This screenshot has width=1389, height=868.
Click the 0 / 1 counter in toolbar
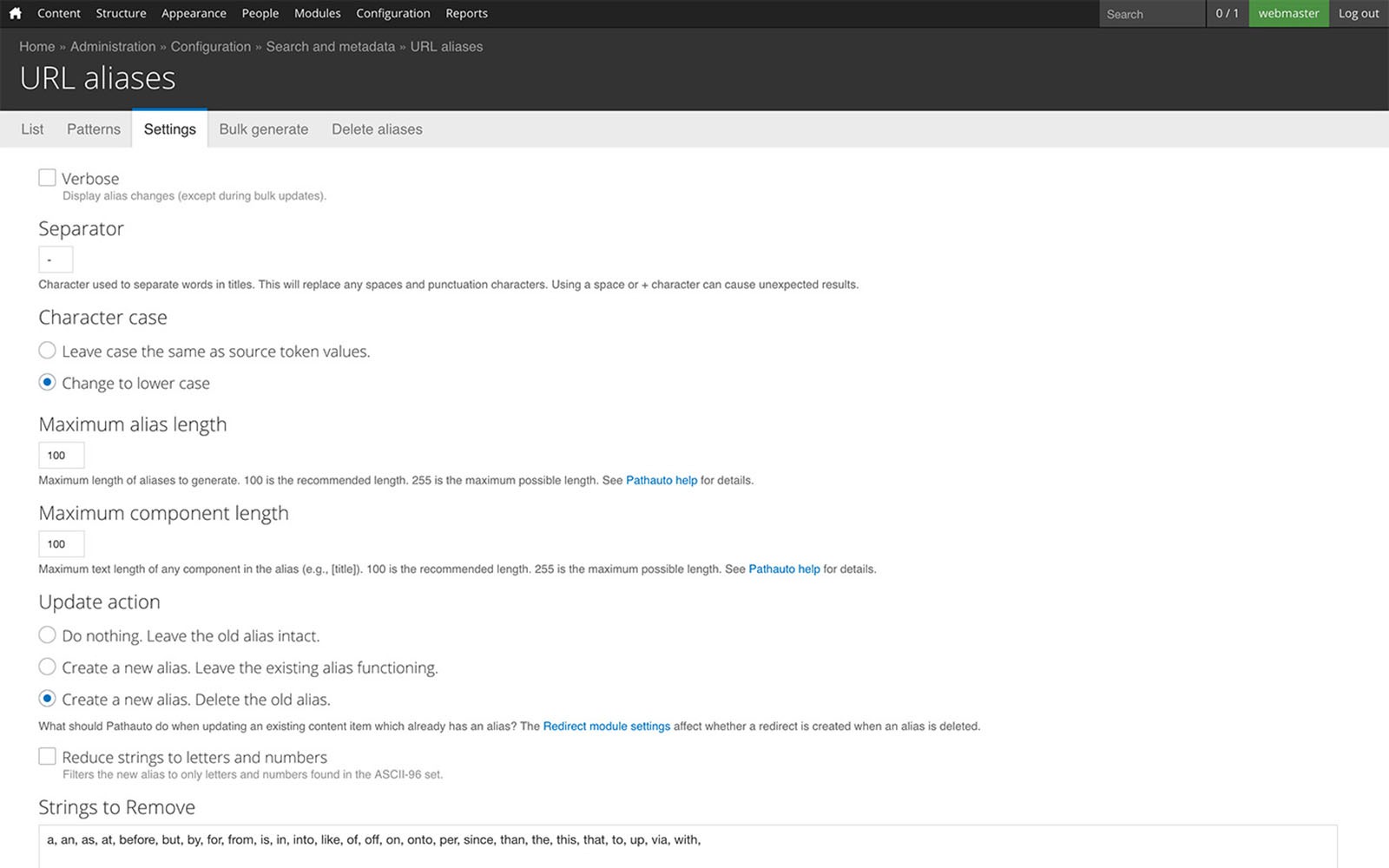pos(1228,13)
